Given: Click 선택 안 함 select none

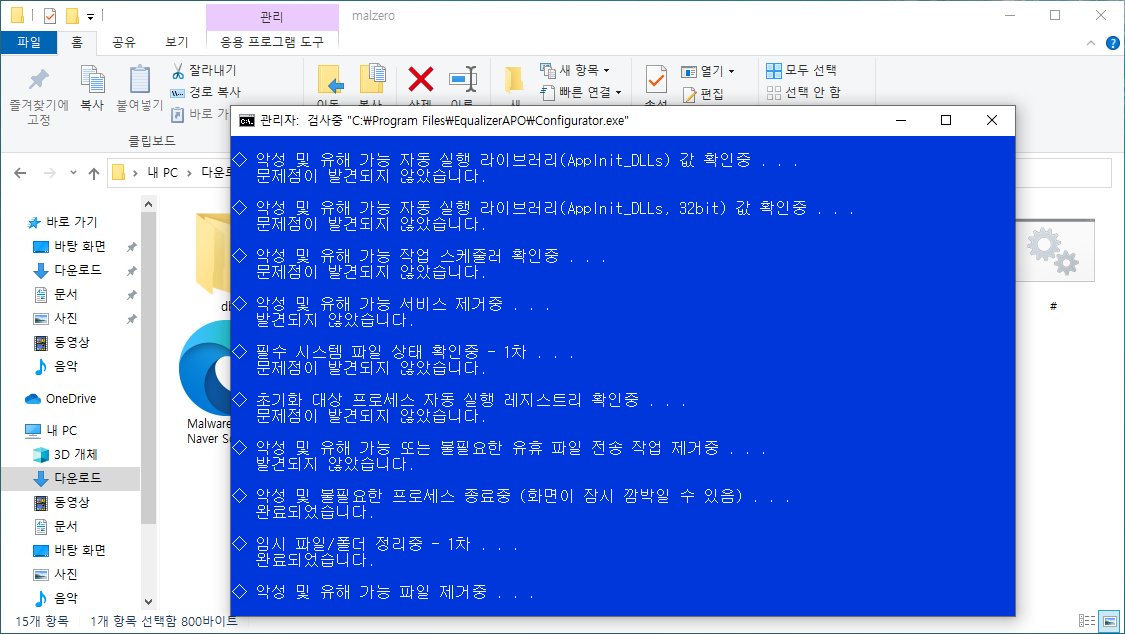Looking at the screenshot, I should [804, 93].
